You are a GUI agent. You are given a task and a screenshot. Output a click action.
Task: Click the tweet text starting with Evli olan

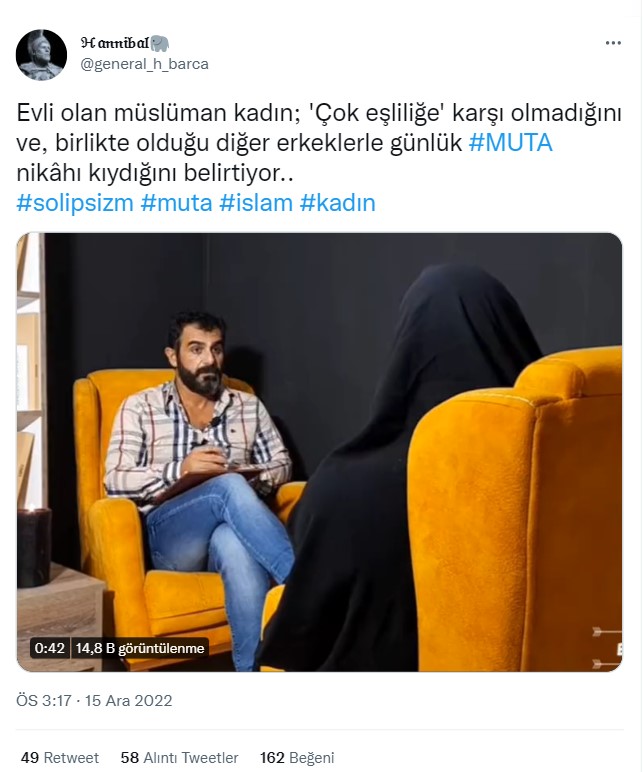319,143
